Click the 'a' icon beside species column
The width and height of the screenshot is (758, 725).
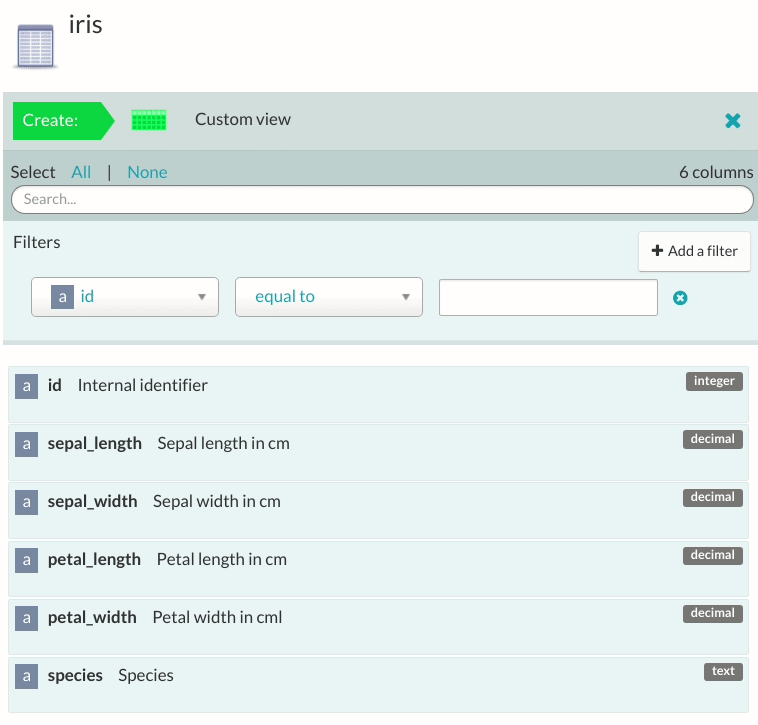pyautogui.click(x=26, y=676)
